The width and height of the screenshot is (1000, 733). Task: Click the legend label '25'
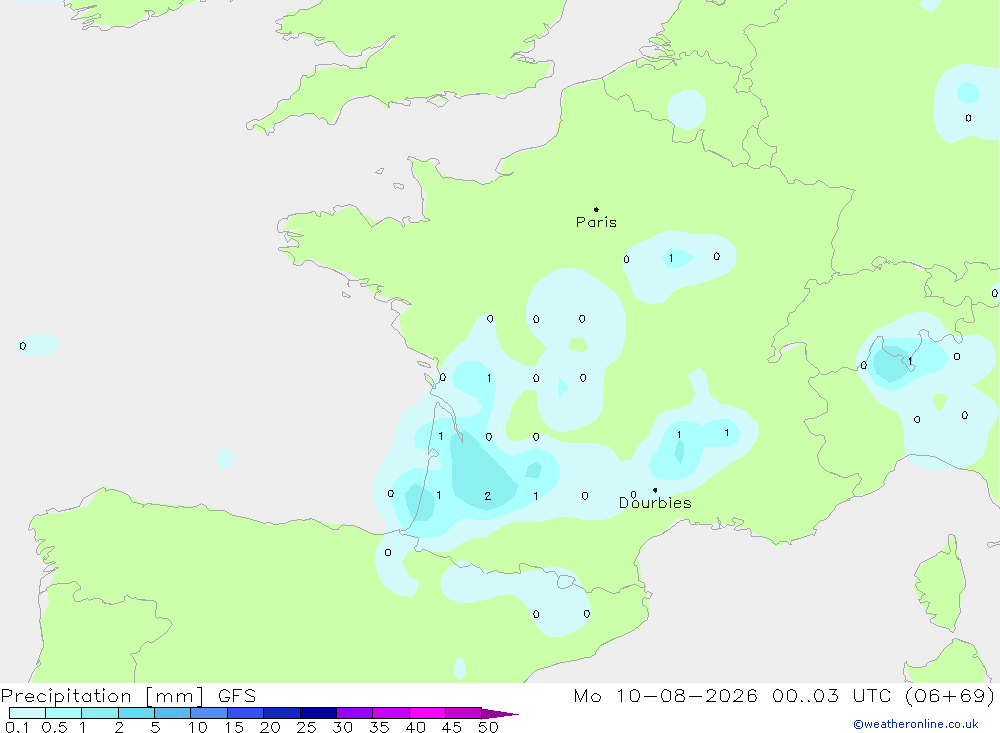(306, 727)
